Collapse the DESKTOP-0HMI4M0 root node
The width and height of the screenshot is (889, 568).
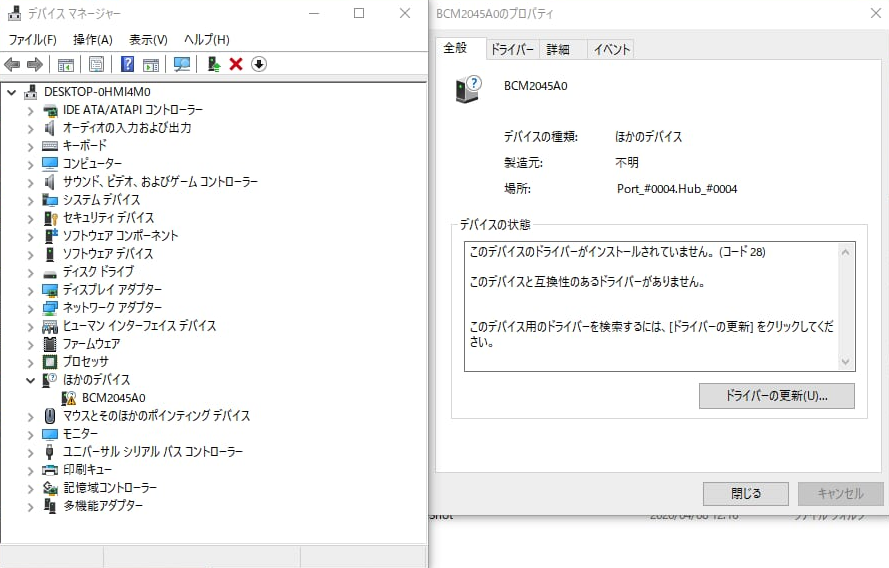pos(11,92)
